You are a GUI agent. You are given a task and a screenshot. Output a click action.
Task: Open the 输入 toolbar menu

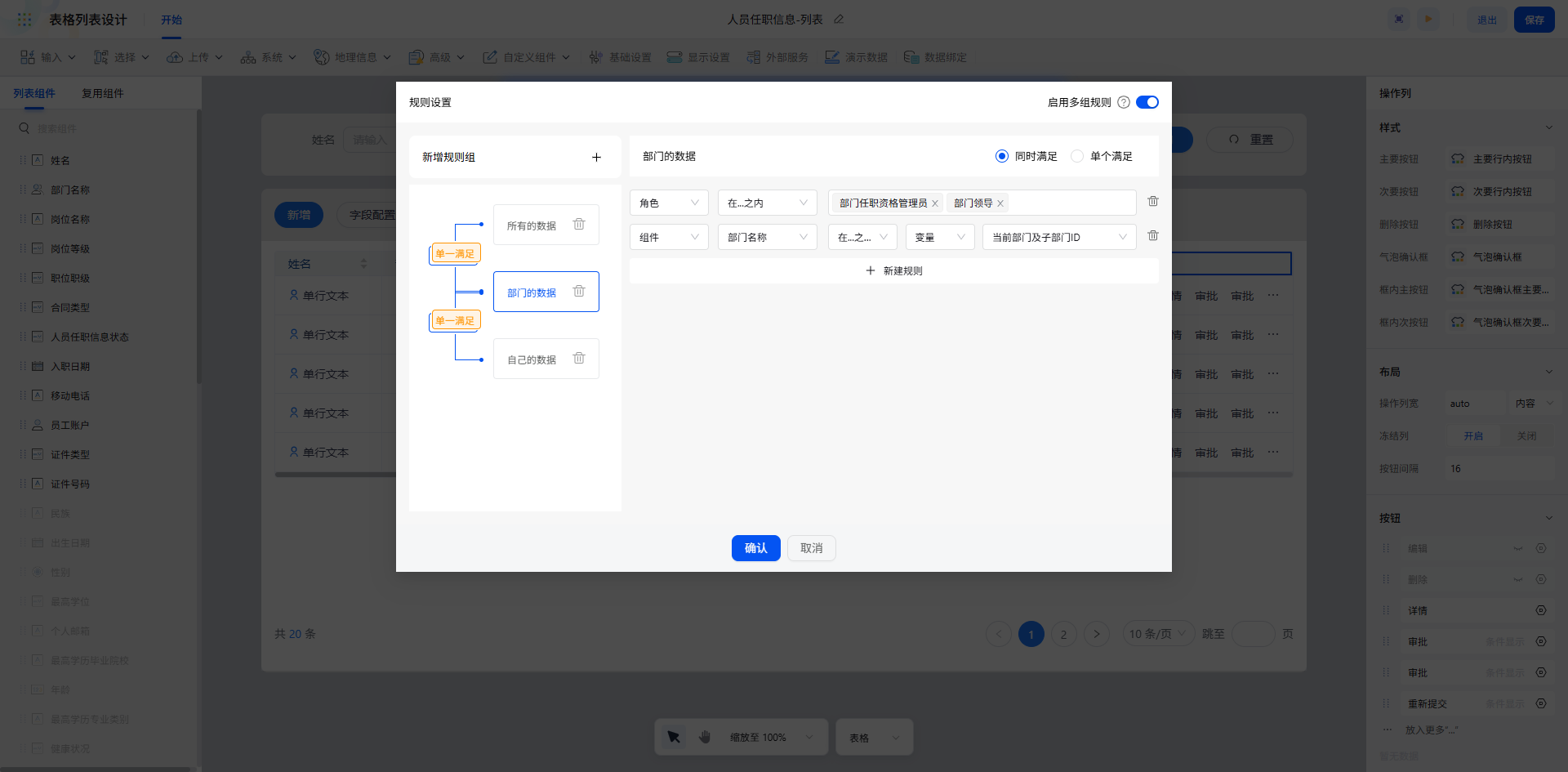48,57
